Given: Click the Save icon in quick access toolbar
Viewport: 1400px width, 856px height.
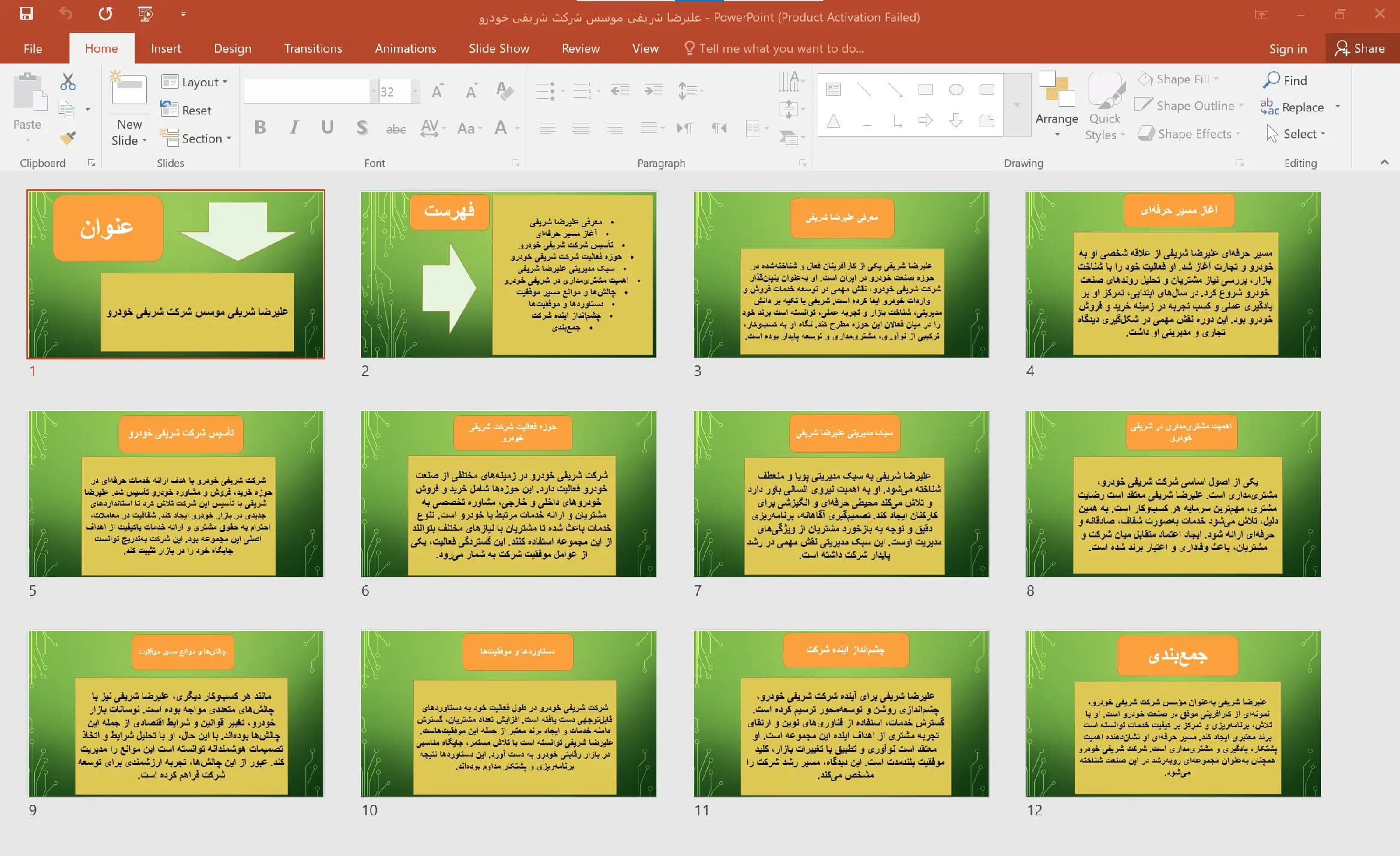Looking at the screenshot, I should [26, 14].
